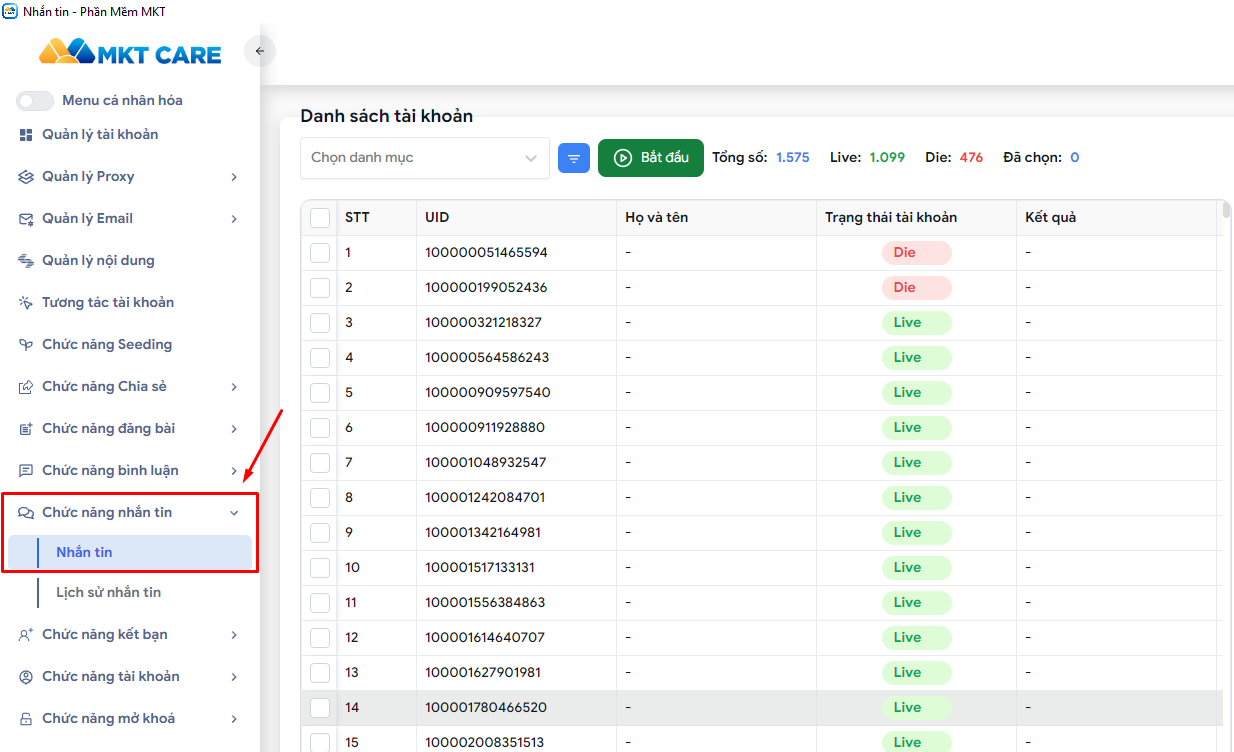Click the Chức năng nhắn tin chat icon
1234x752 pixels.
point(26,513)
